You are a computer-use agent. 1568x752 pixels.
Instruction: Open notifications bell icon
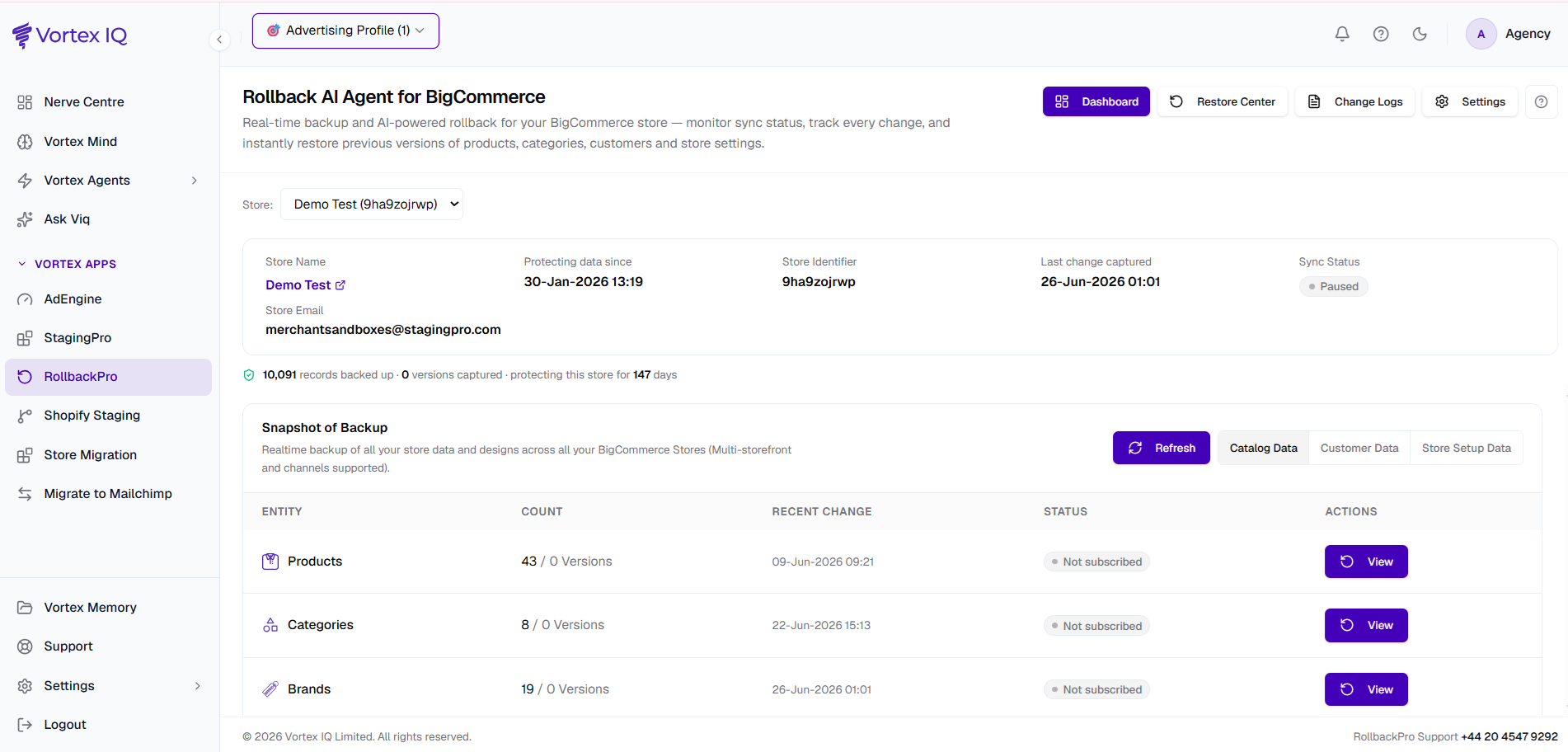(1342, 34)
